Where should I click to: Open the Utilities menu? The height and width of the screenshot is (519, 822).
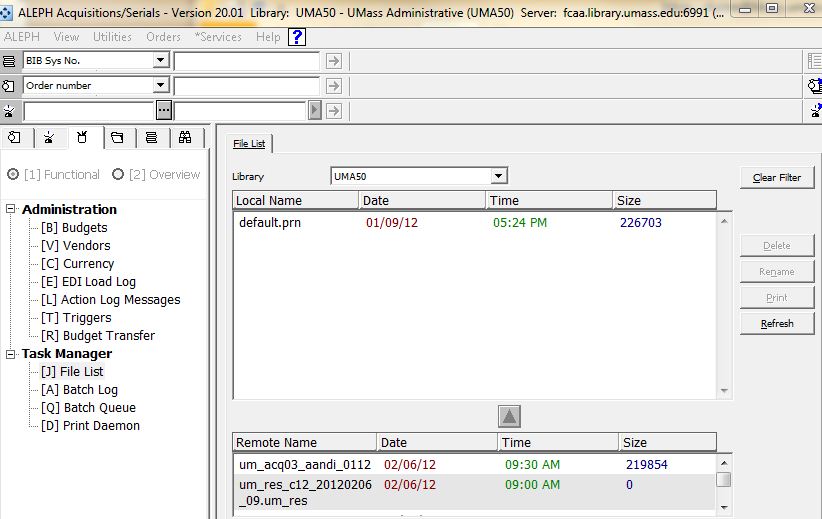pos(112,37)
